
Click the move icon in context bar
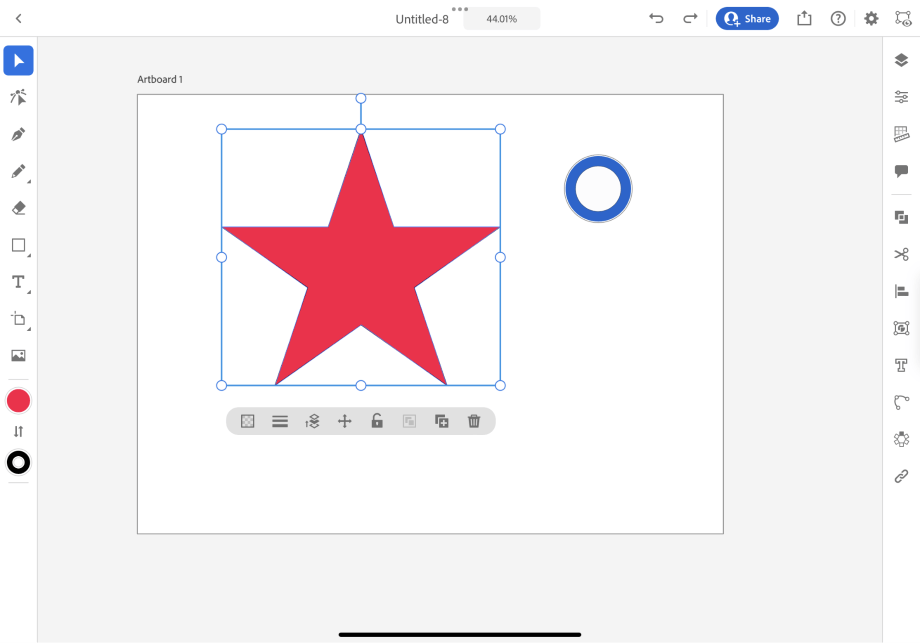point(344,421)
